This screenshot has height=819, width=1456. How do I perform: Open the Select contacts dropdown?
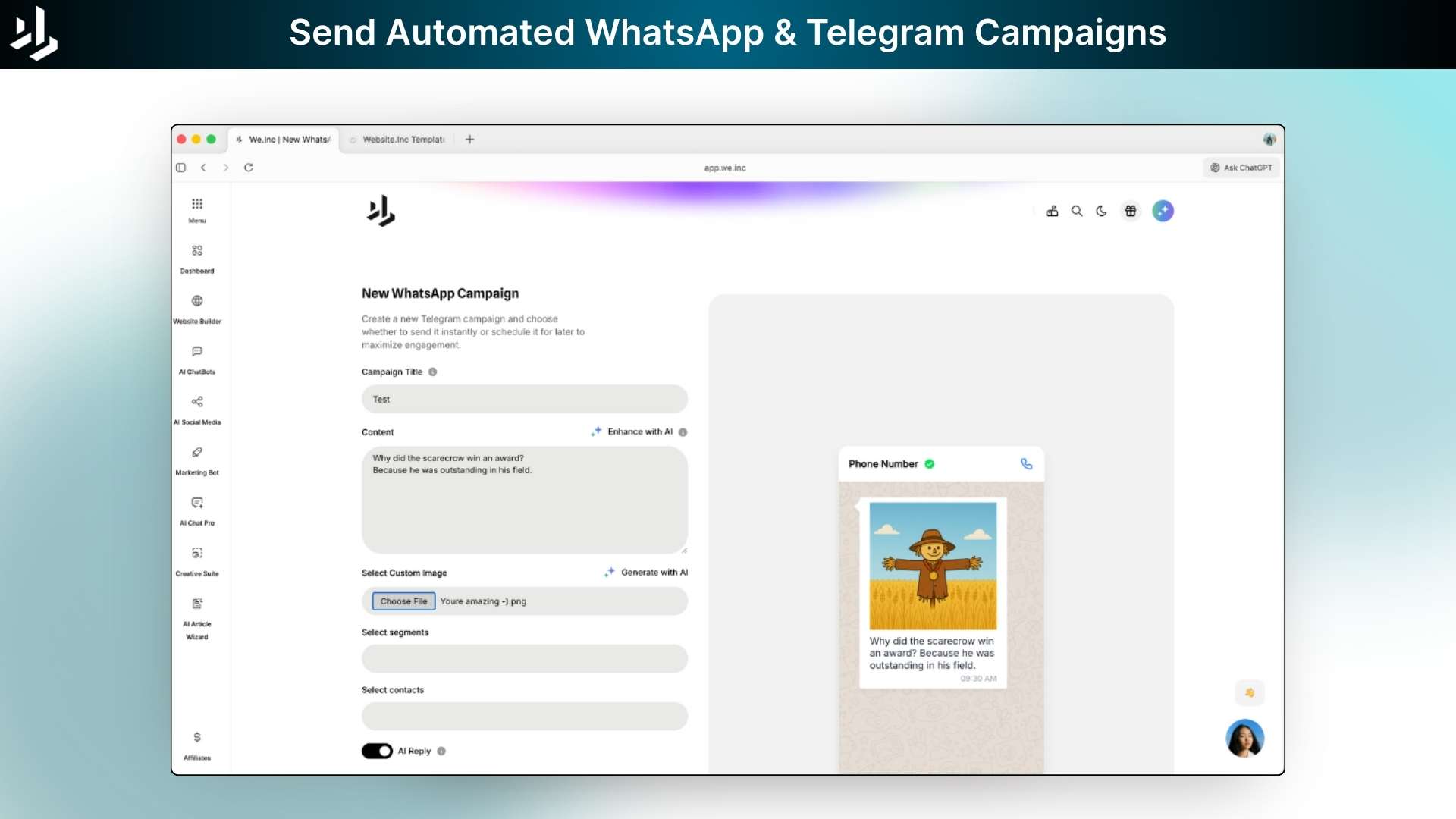coord(524,716)
